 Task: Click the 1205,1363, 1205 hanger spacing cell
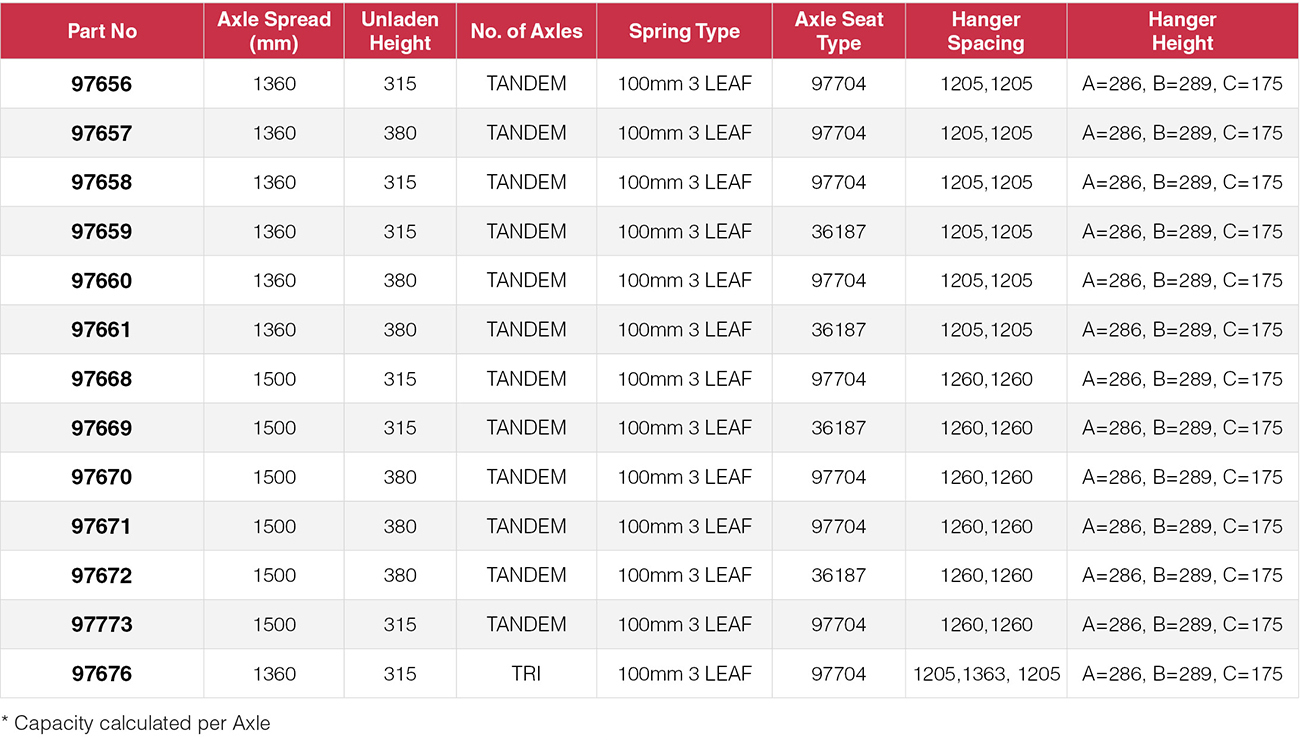click(x=986, y=674)
